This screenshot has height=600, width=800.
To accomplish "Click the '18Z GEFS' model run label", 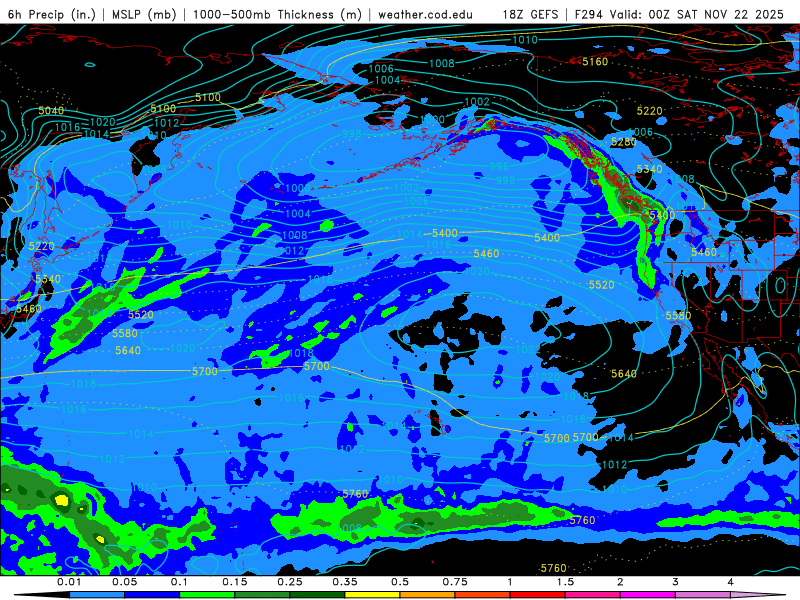I will tap(530, 14).
